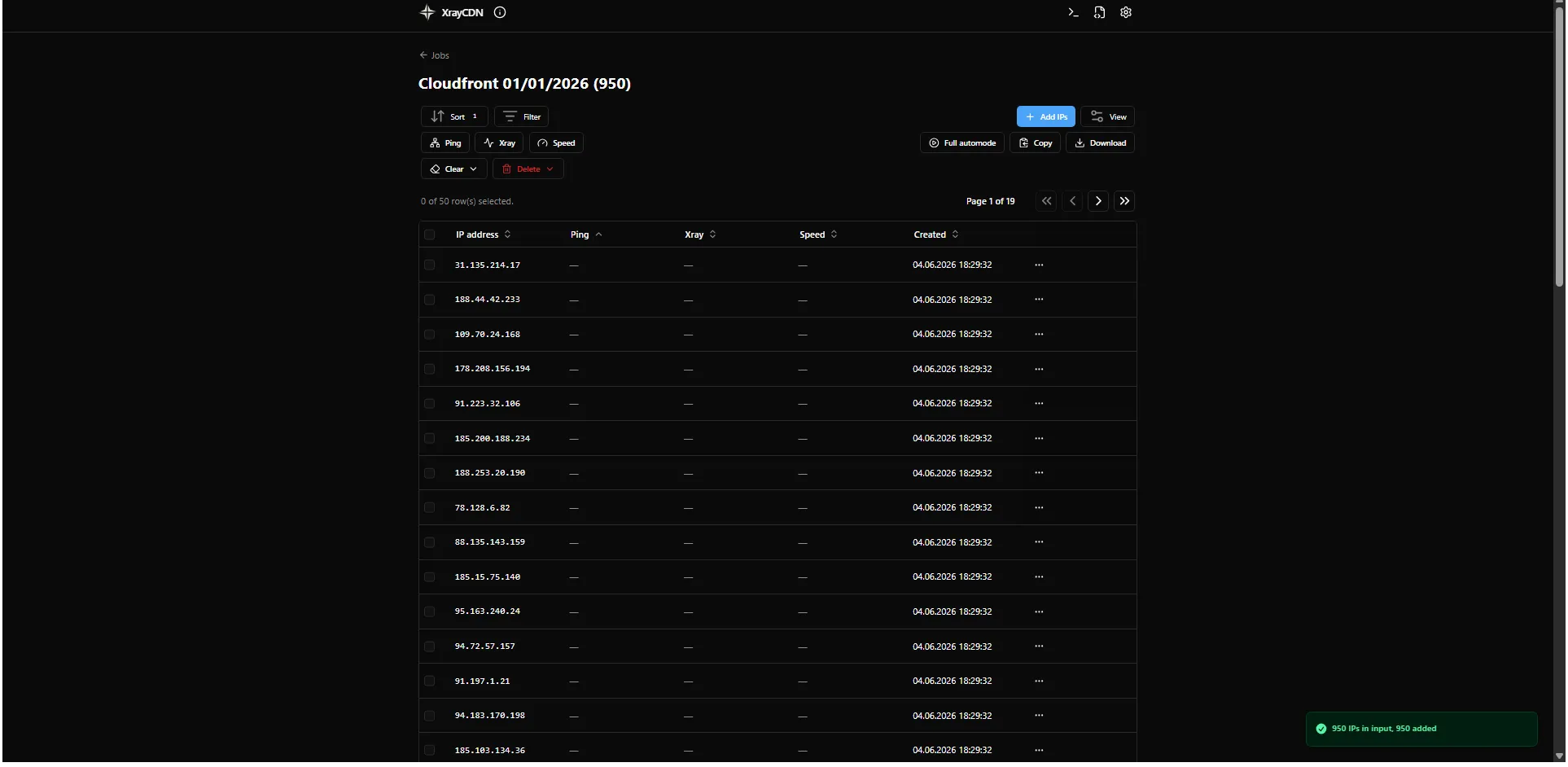This screenshot has height=767, width=1568.
Task: Tick the checkbox for 185.200.188.234
Action: point(430,438)
